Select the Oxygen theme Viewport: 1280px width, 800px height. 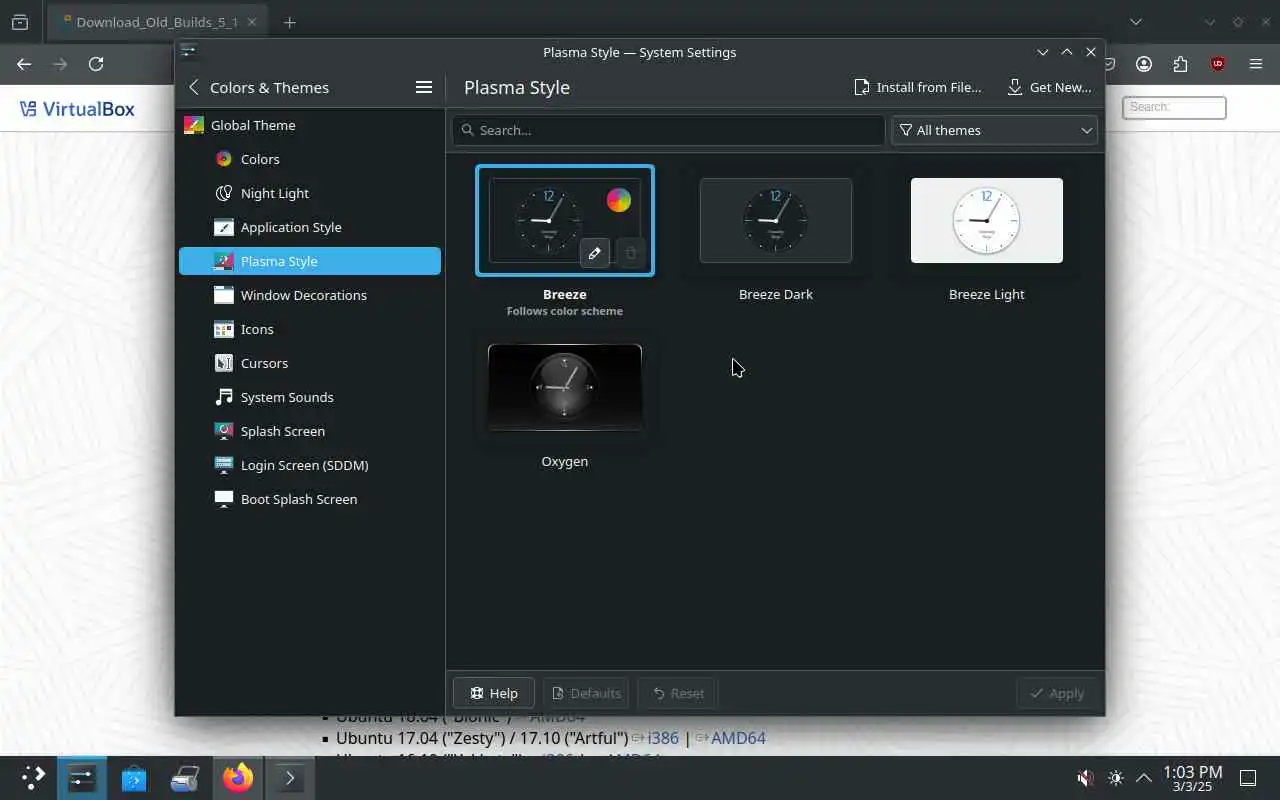565,387
